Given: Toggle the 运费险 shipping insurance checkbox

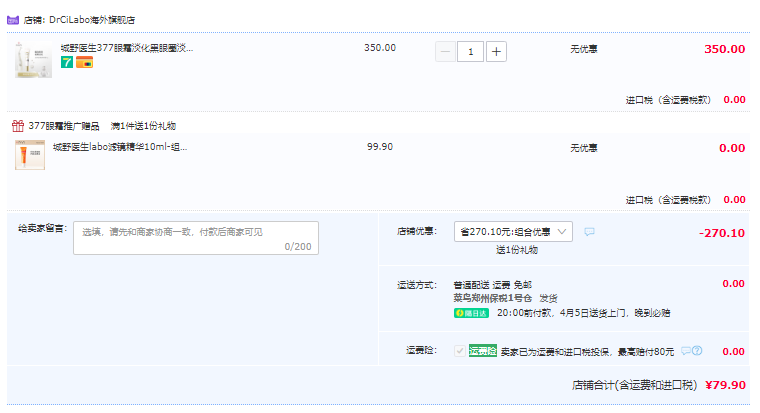Looking at the screenshot, I should 459,351.
